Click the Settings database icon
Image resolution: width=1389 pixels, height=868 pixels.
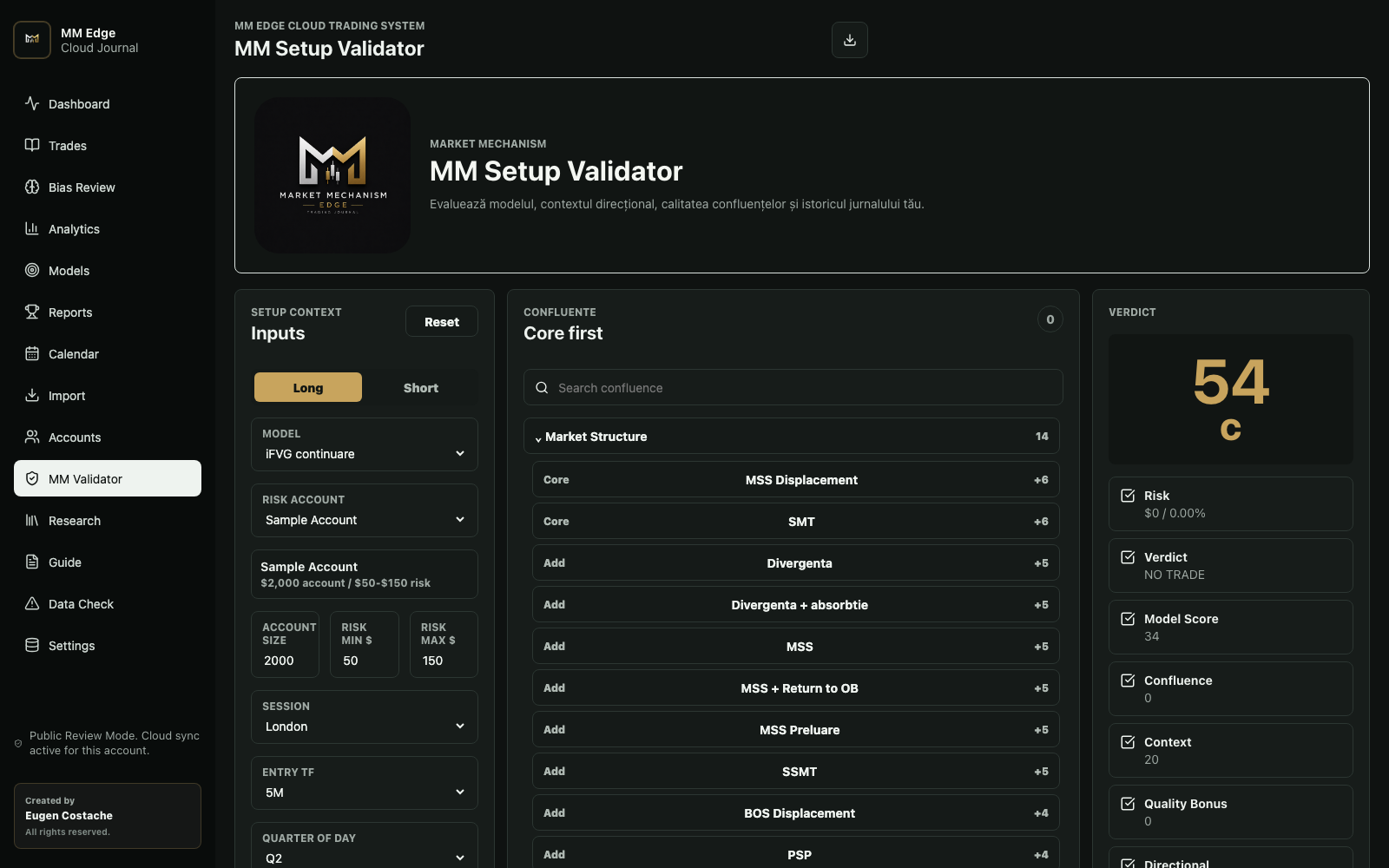pos(32,645)
